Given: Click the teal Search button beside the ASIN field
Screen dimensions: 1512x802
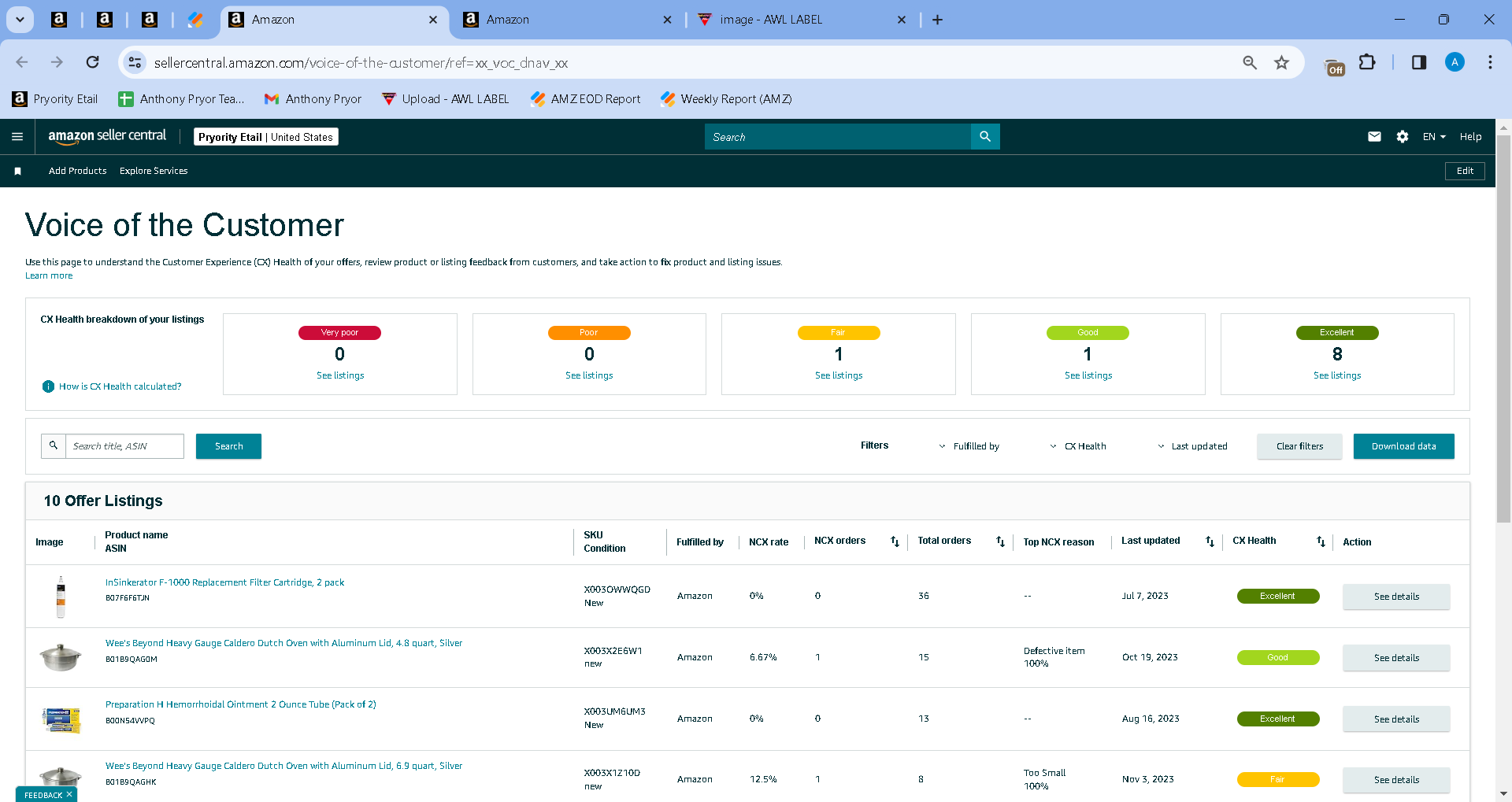Looking at the screenshot, I should [228, 446].
